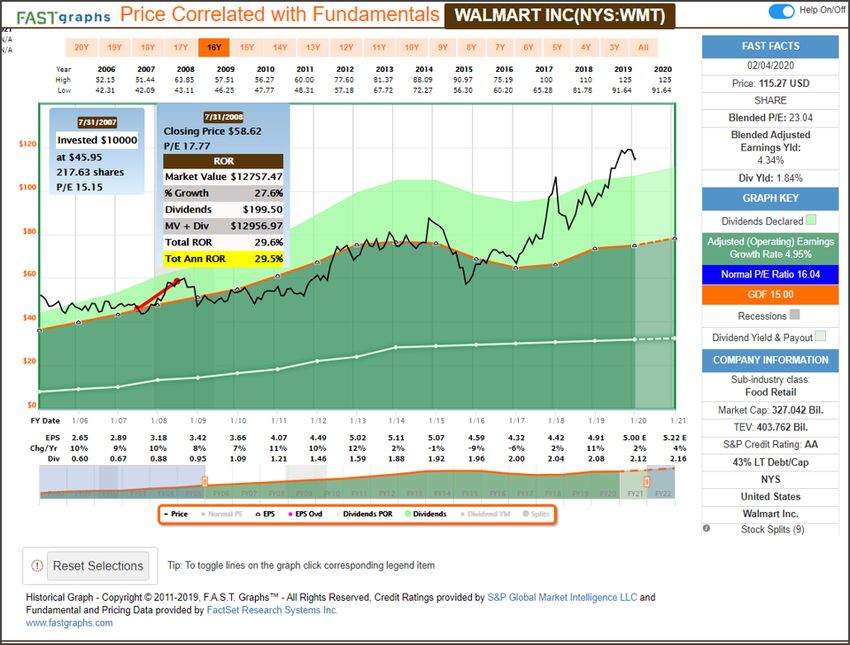This screenshot has width=850, height=645.
Task: Open the S&P Global Market Intelligence link
Action: [560, 597]
